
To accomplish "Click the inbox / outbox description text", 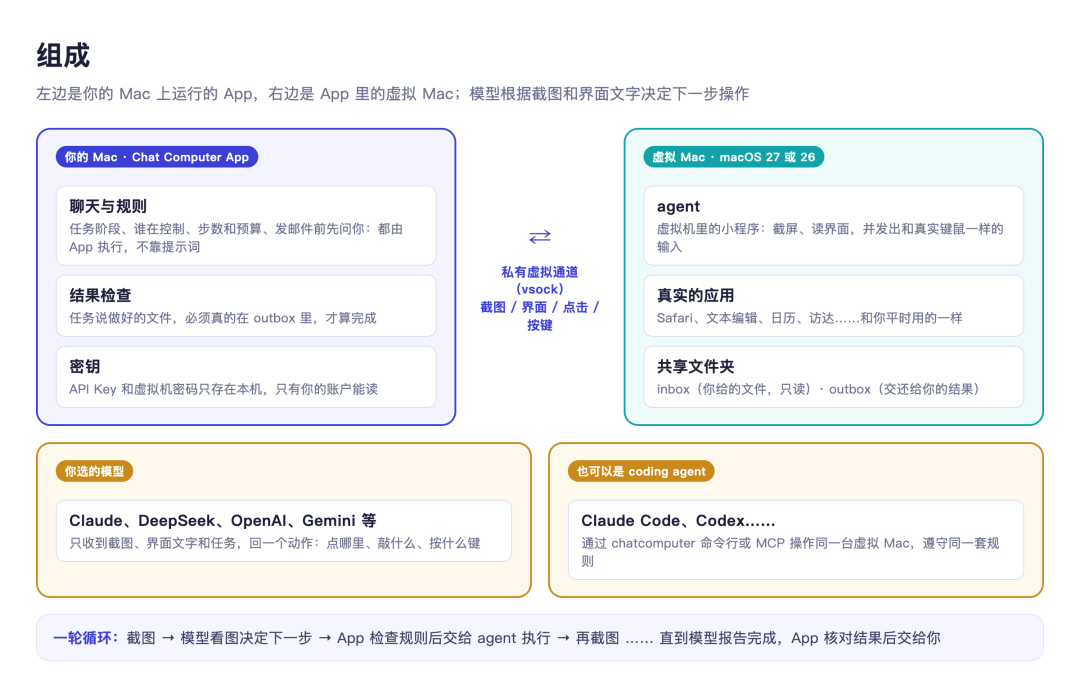I will [x=818, y=389].
